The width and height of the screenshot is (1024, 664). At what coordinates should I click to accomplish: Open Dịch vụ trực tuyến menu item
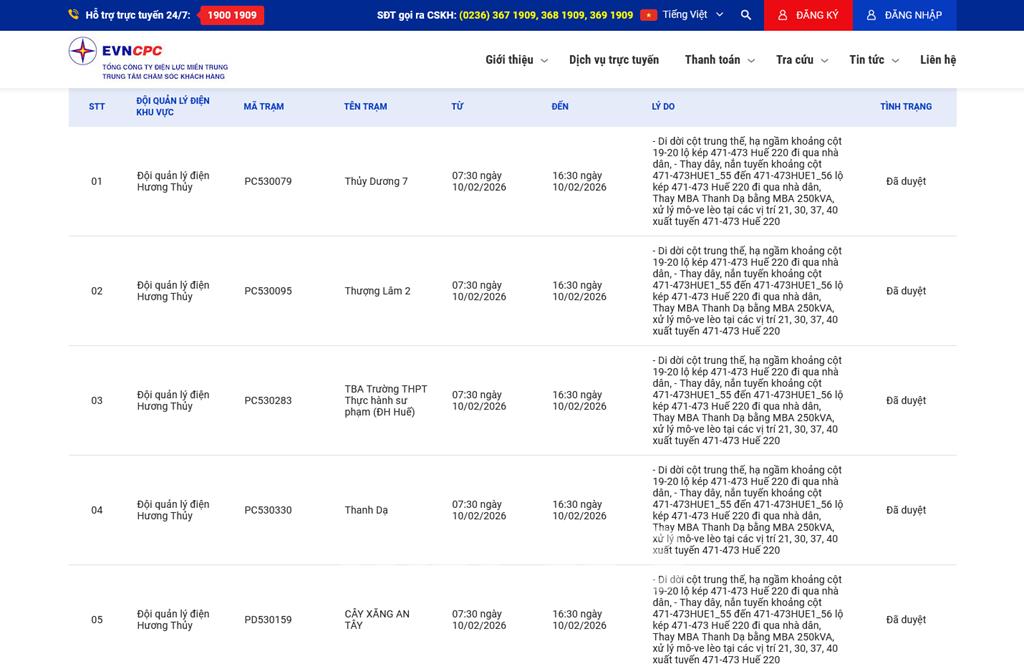[x=614, y=60]
